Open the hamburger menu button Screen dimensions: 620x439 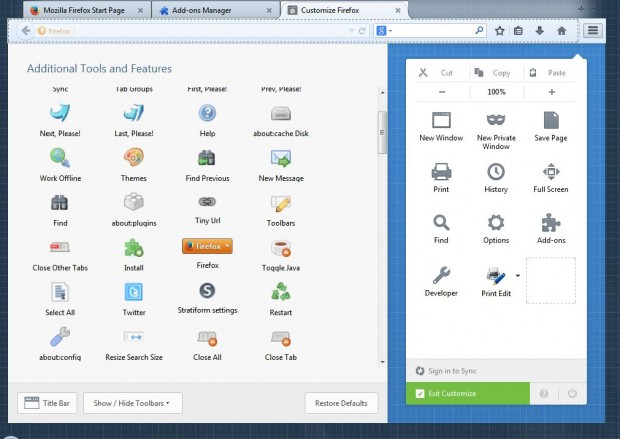pos(592,30)
